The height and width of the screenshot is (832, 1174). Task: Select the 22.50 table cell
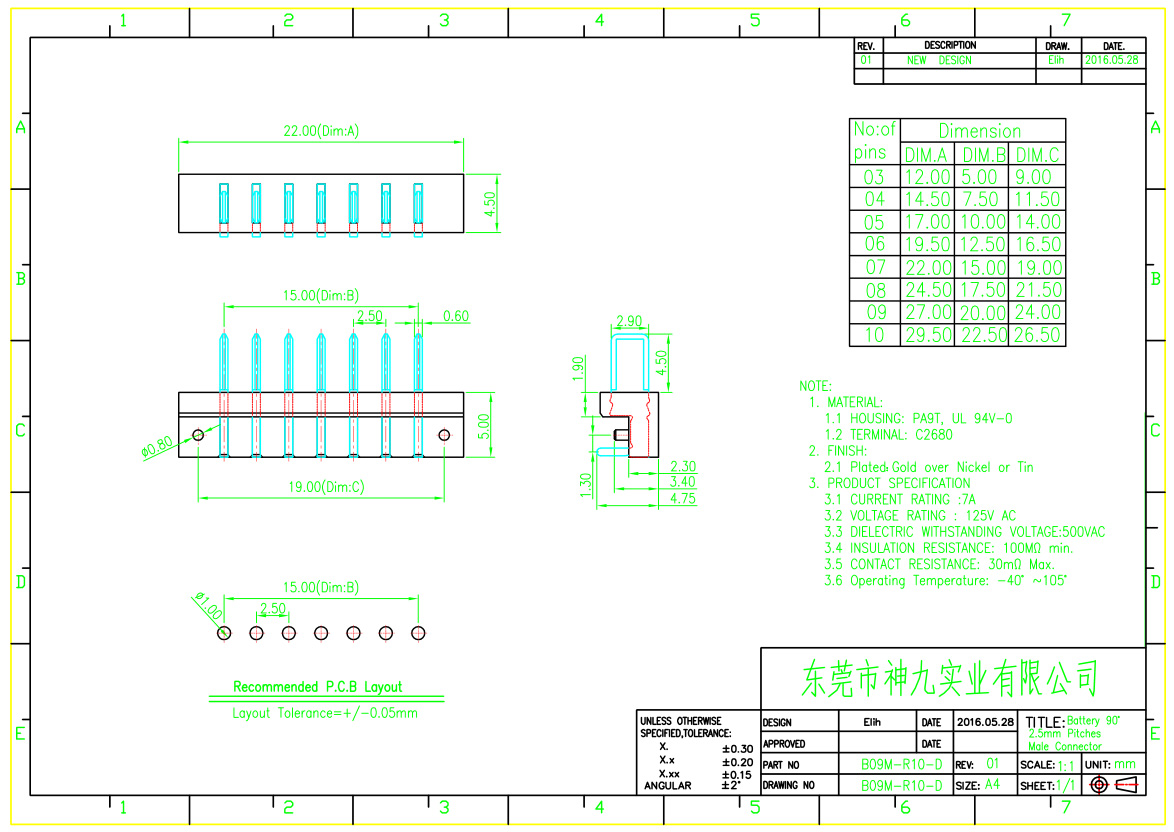984,335
